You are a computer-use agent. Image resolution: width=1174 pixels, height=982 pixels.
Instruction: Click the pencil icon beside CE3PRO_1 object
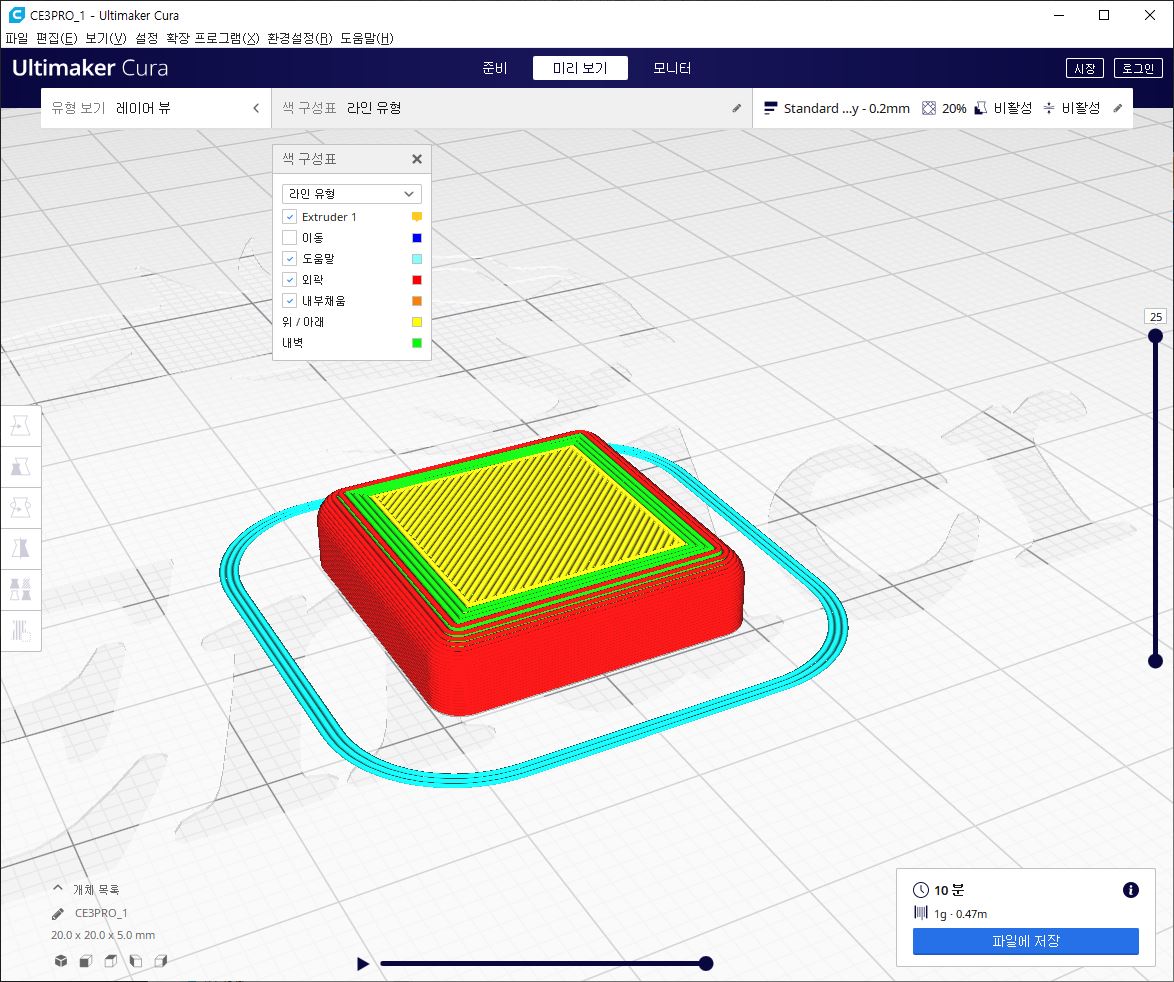[58, 914]
